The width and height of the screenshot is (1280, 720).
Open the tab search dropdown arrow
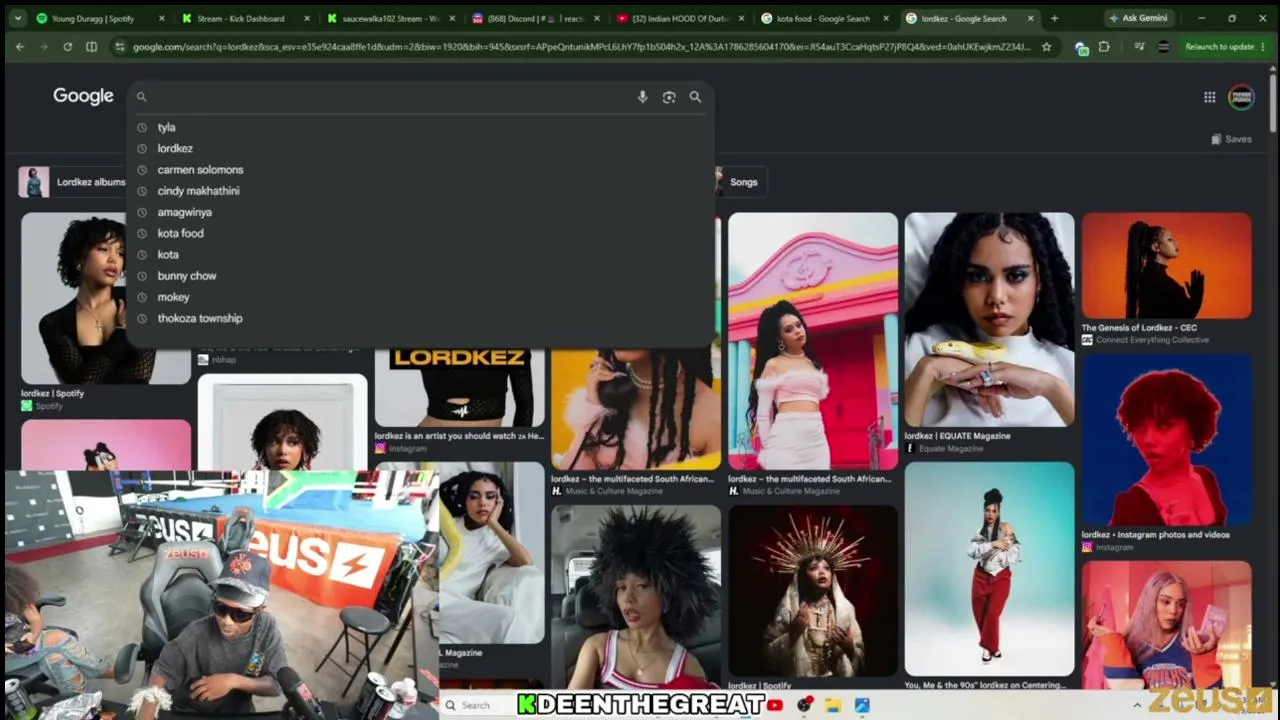[17, 18]
